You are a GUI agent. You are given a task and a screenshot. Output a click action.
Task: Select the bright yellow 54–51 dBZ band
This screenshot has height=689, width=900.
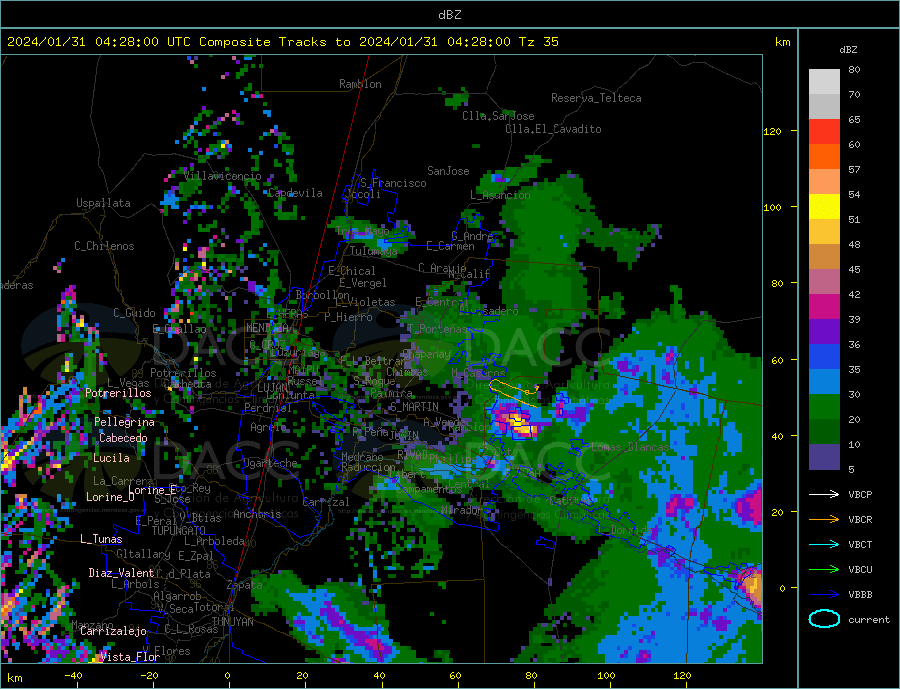coord(824,207)
